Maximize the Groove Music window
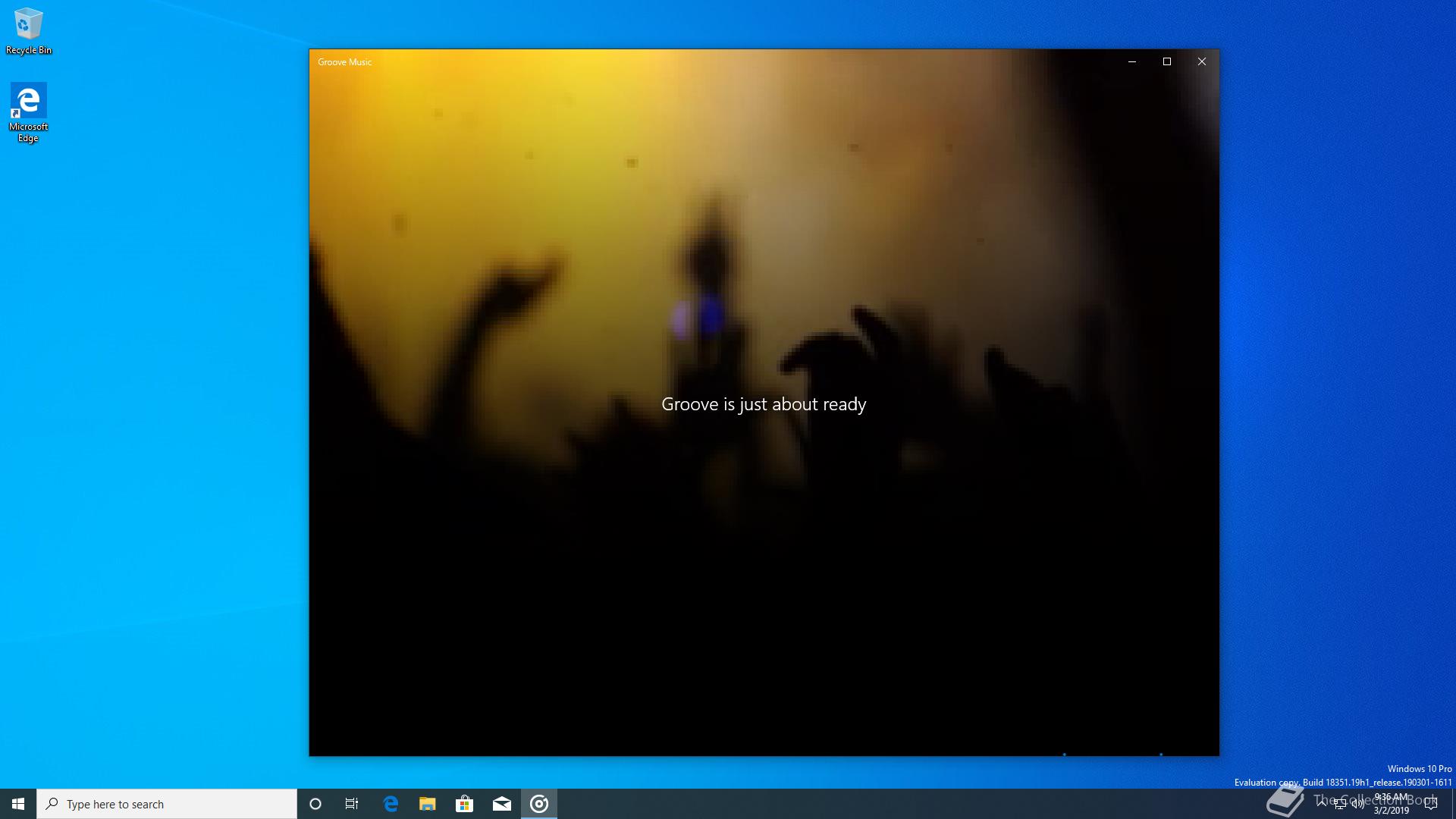The width and height of the screenshot is (1456, 819). [x=1167, y=61]
